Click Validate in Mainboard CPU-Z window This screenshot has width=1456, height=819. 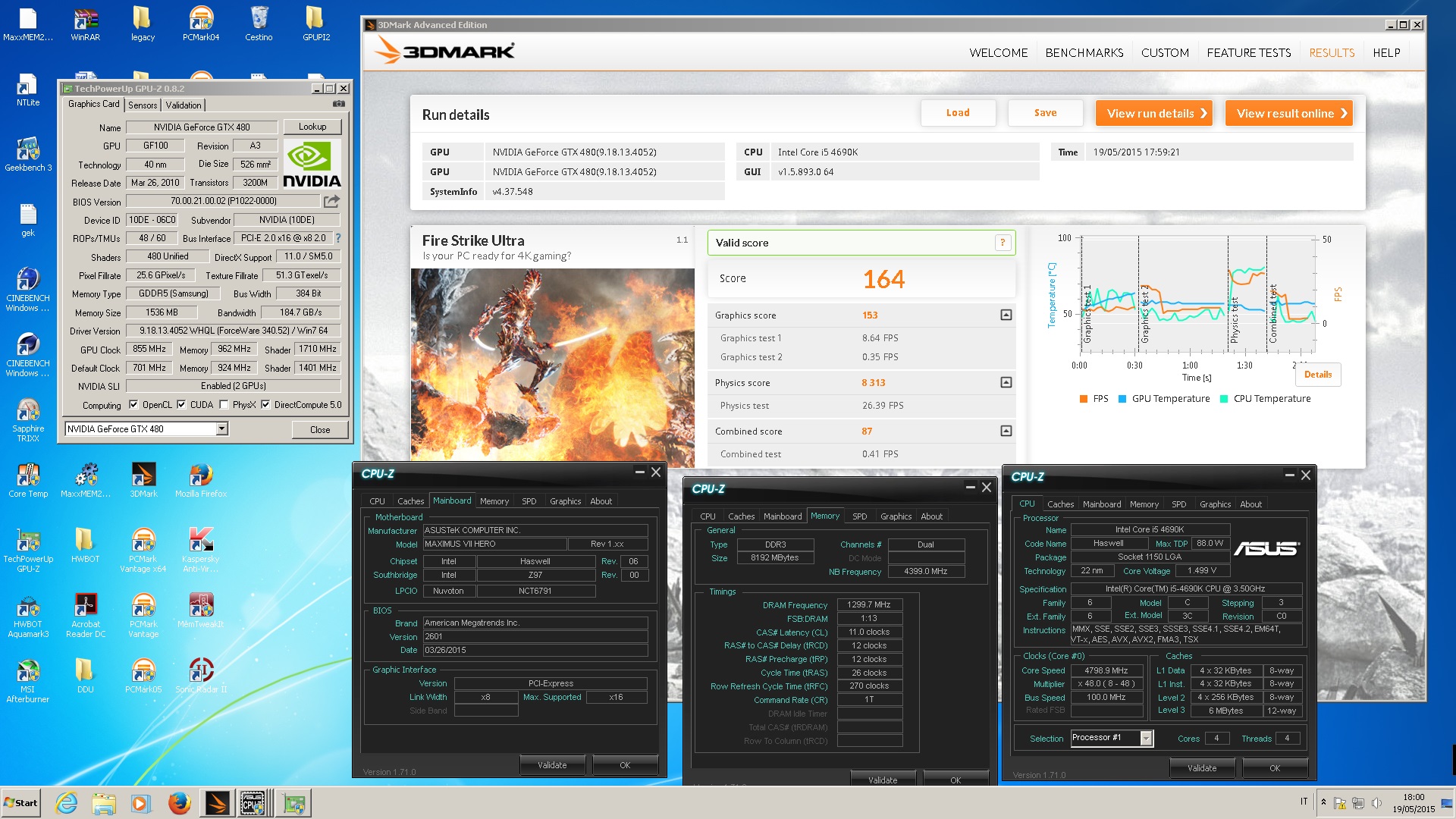pos(552,765)
